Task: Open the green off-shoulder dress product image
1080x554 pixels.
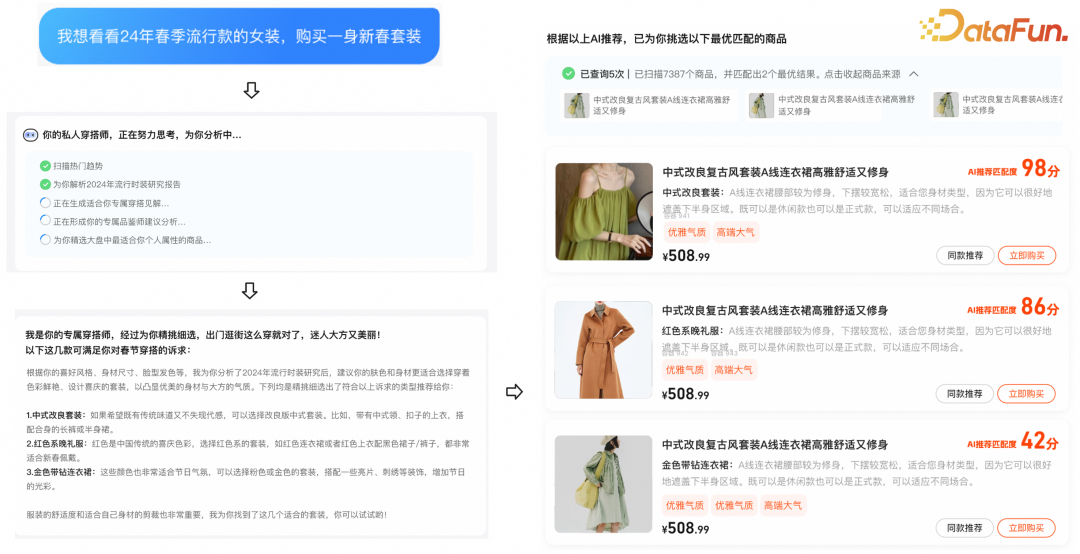Action: [604, 212]
